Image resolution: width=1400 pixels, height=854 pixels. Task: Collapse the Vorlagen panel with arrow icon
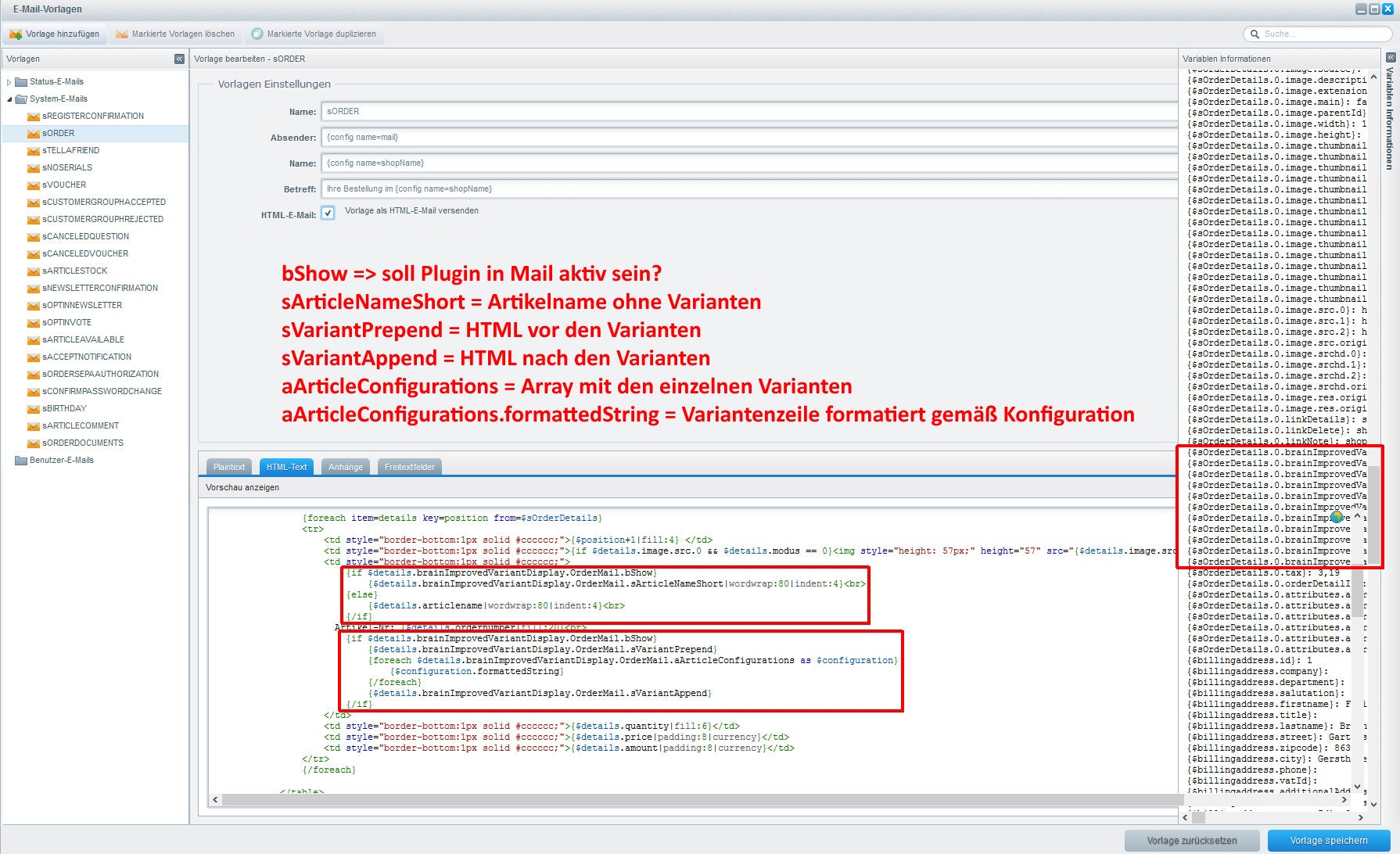point(179,59)
